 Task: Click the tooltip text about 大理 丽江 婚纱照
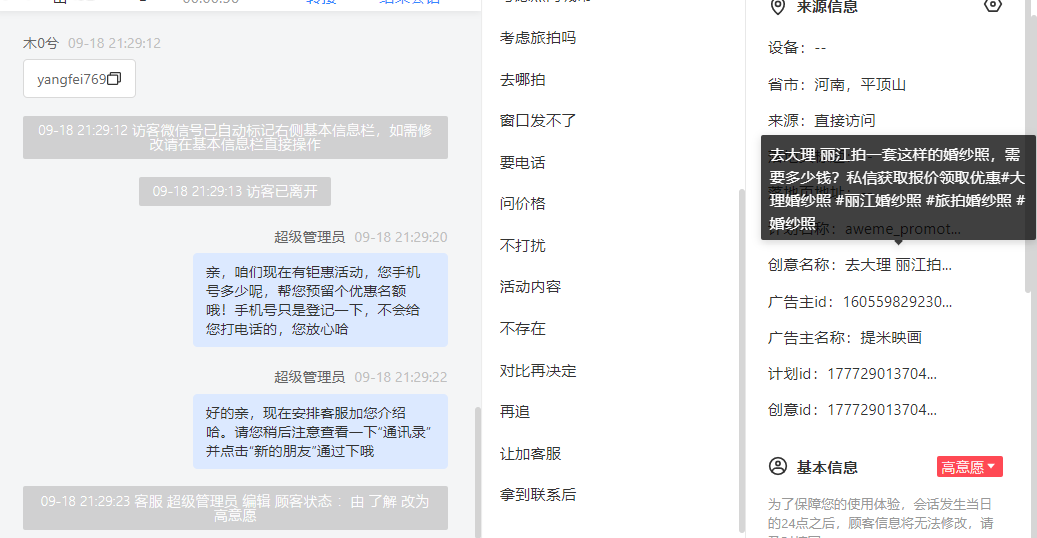point(897,189)
